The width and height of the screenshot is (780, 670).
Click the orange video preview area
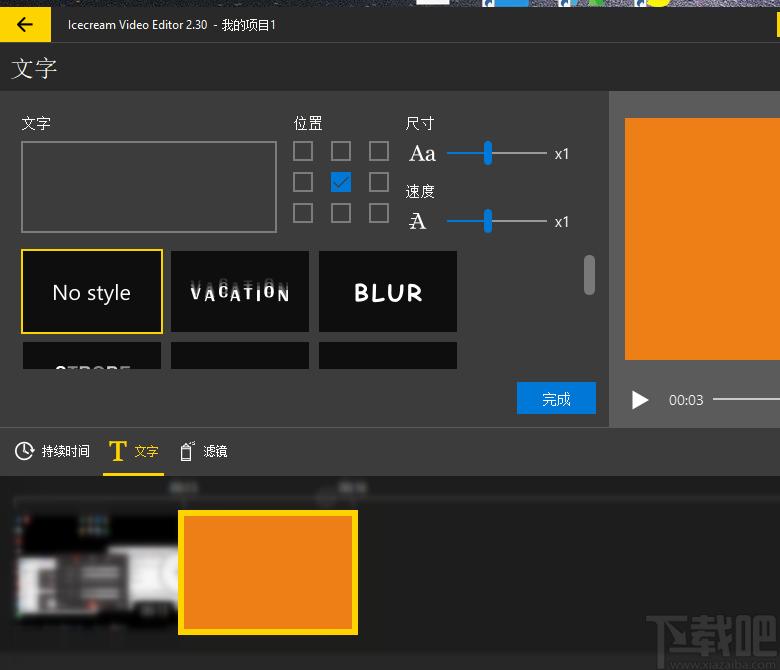pyautogui.click(x=702, y=239)
